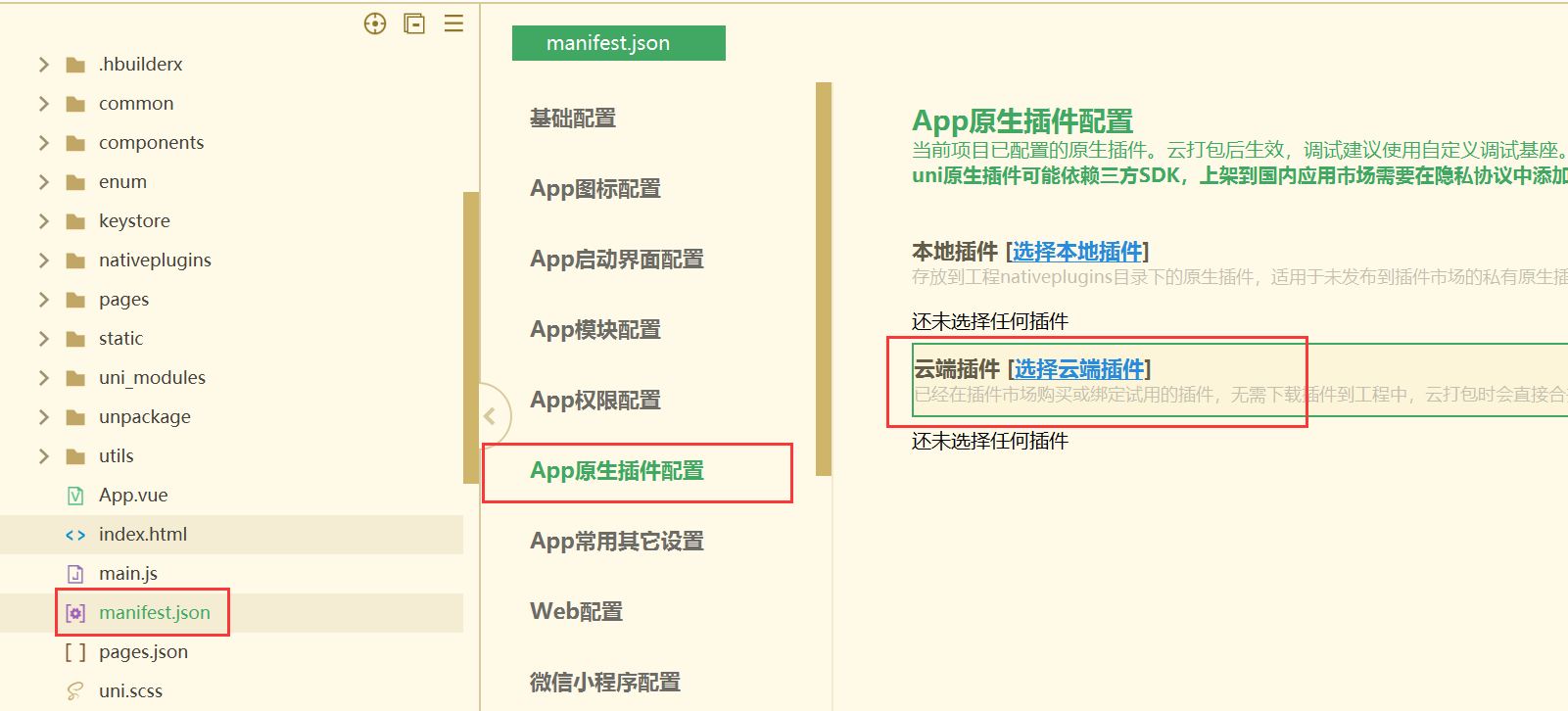Screen dimensions: 1568x711
Task: Click the uni_modules folder icon
Action: click(x=75, y=378)
